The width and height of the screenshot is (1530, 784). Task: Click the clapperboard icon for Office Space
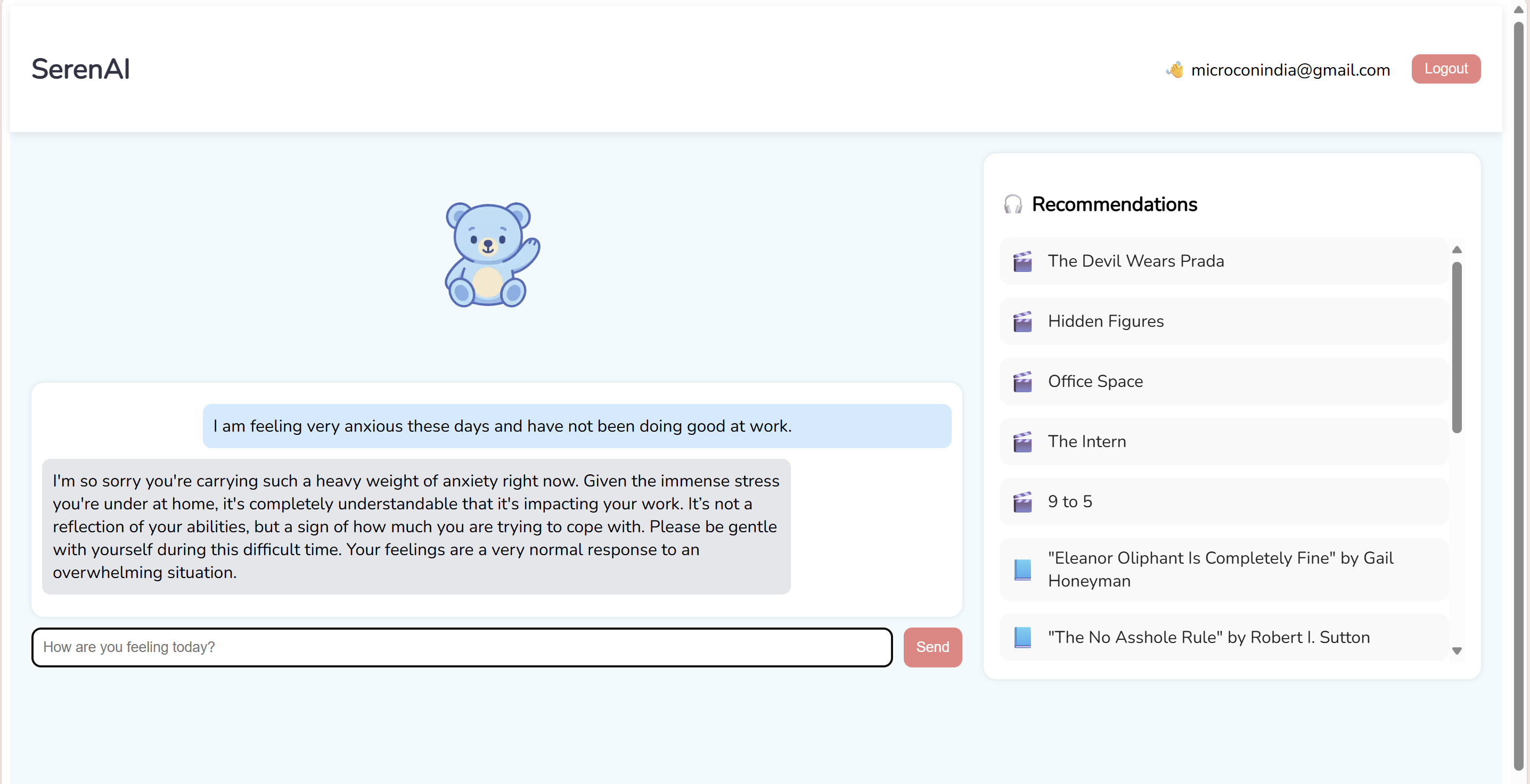[1022, 382]
